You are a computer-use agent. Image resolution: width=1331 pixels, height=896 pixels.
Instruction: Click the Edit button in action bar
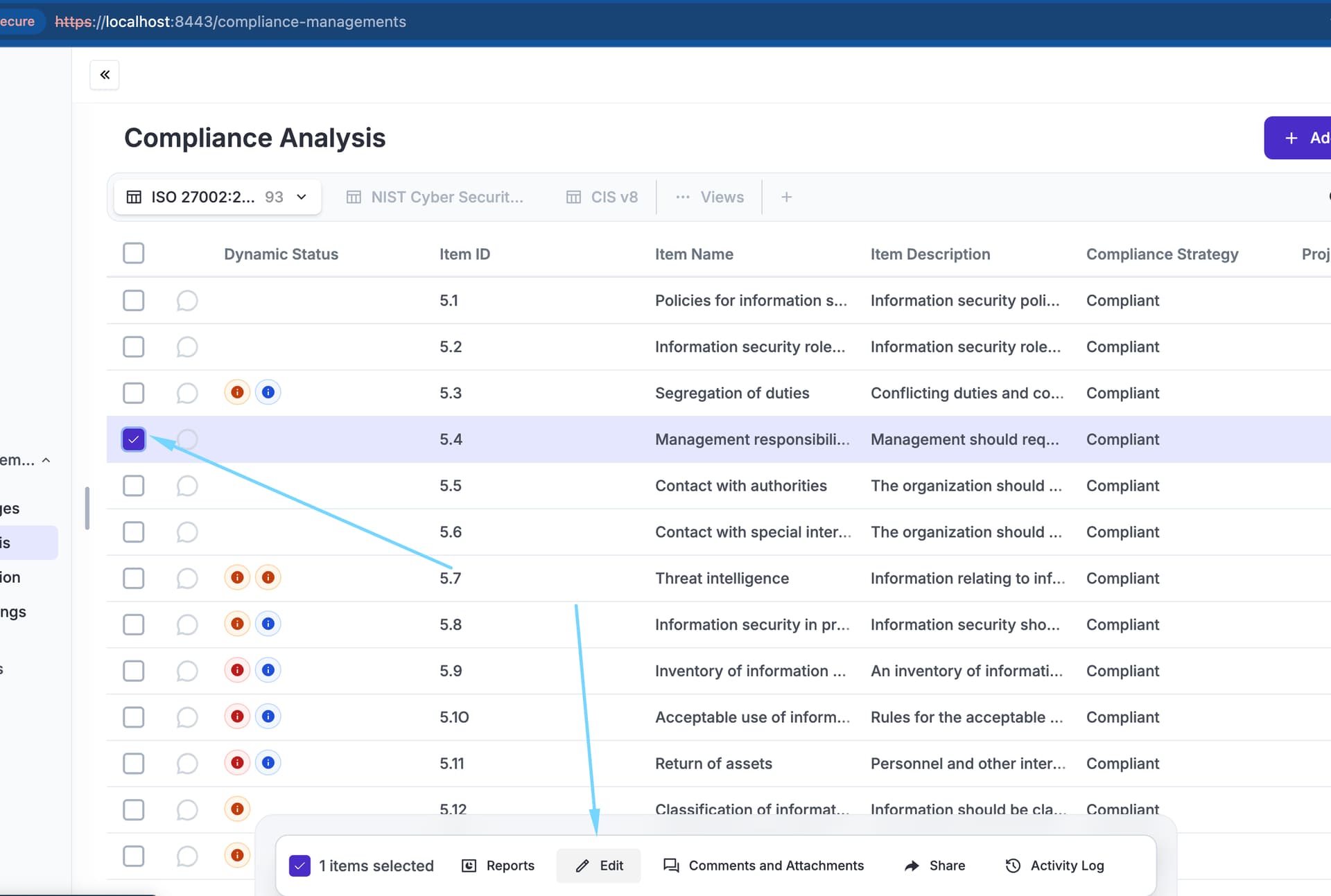coord(599,866)
